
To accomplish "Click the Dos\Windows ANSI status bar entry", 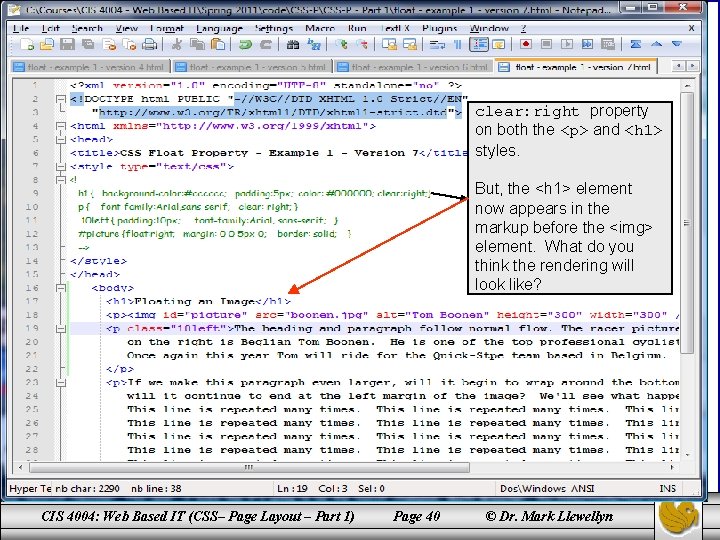I will 546,489.
